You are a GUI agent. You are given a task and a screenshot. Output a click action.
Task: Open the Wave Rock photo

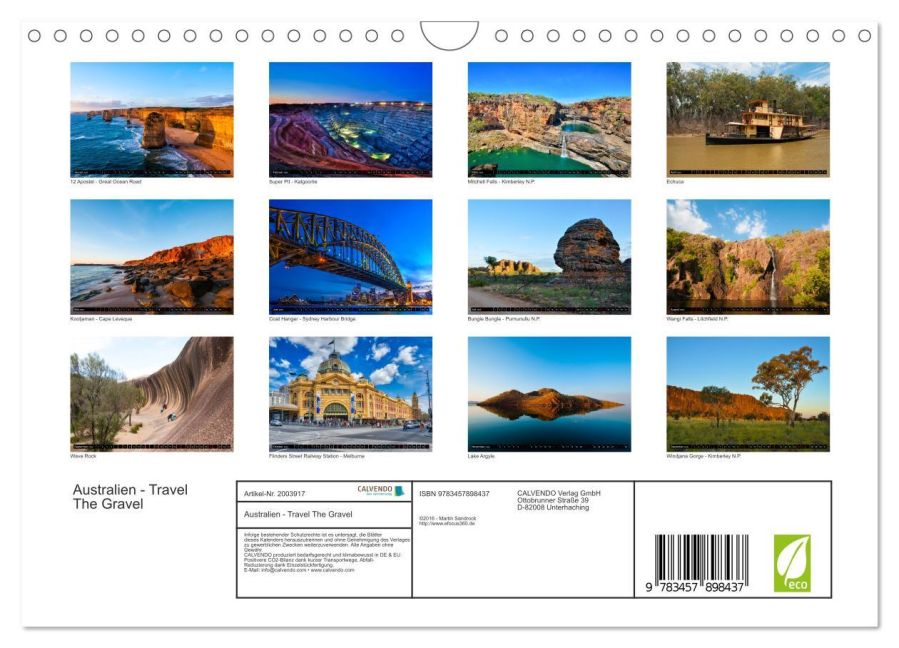pos(151,393)
